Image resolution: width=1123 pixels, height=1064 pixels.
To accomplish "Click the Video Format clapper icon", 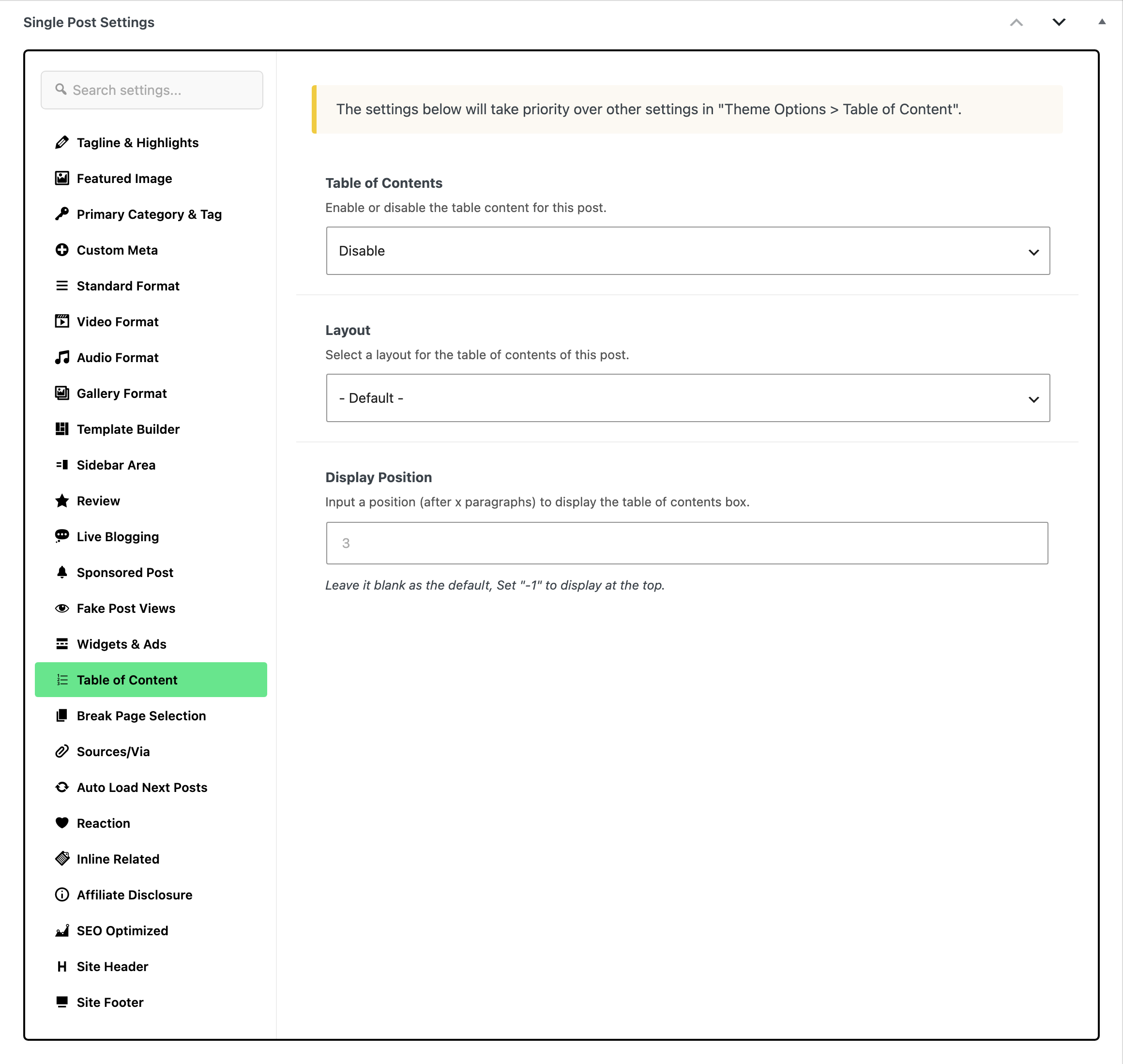I will [x=62, y=321].
